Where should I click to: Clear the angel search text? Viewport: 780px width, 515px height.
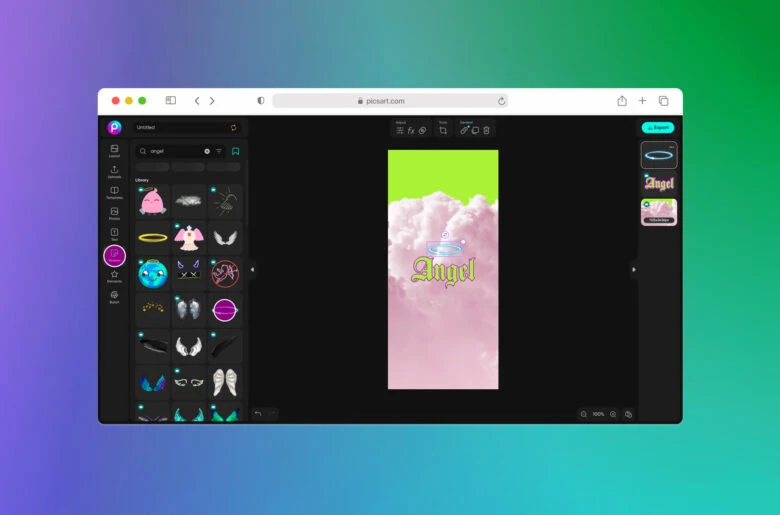pos(207,151)
